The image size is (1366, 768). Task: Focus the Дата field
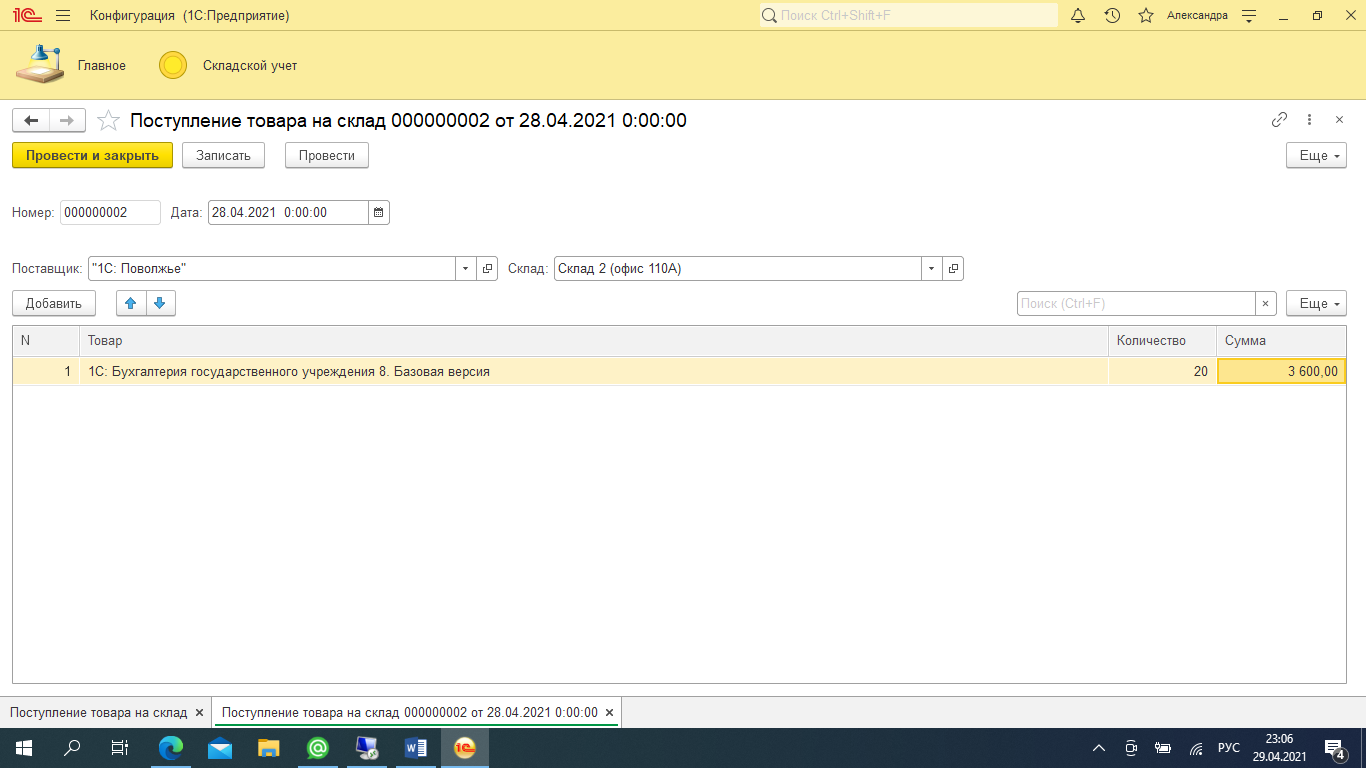(288, 212)
